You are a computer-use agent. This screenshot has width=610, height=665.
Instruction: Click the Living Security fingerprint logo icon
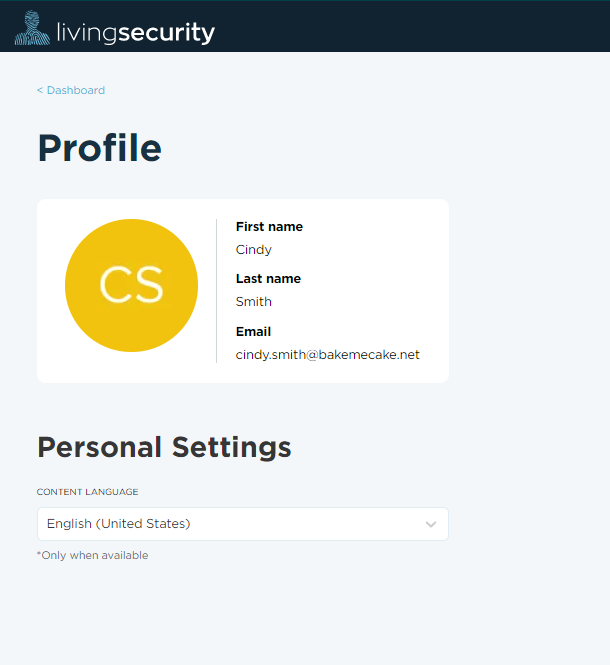pyautogui.click(x=32, y=28)
